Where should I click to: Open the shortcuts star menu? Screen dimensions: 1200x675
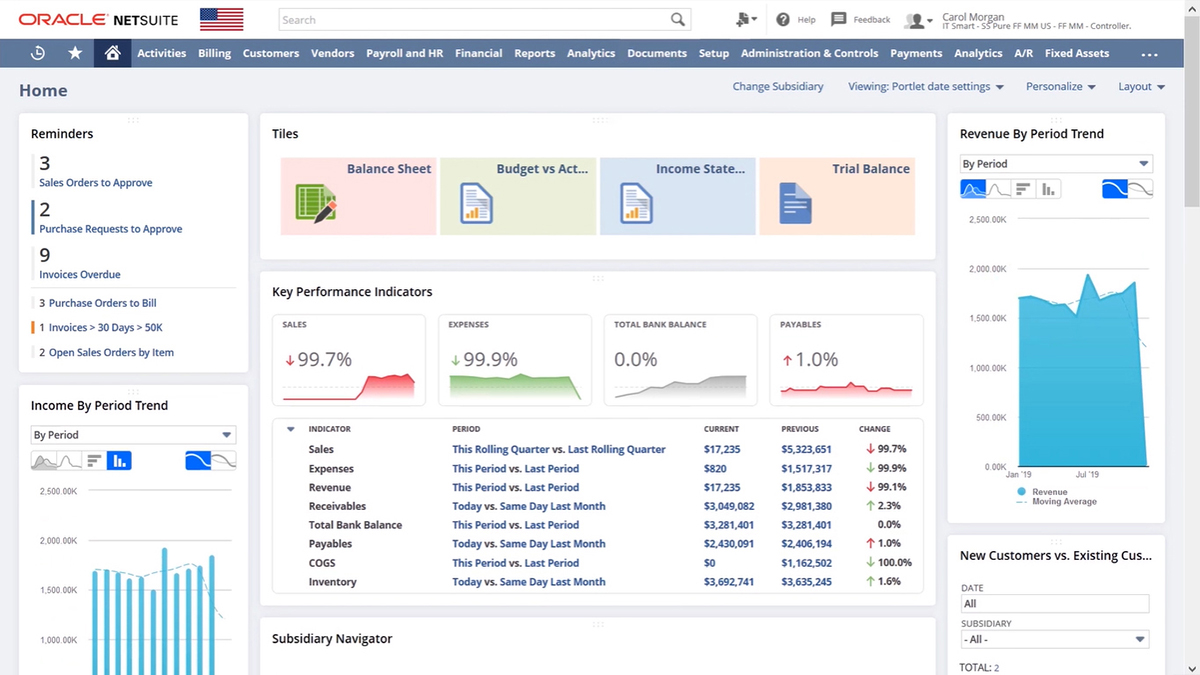(x=75, y=52)
